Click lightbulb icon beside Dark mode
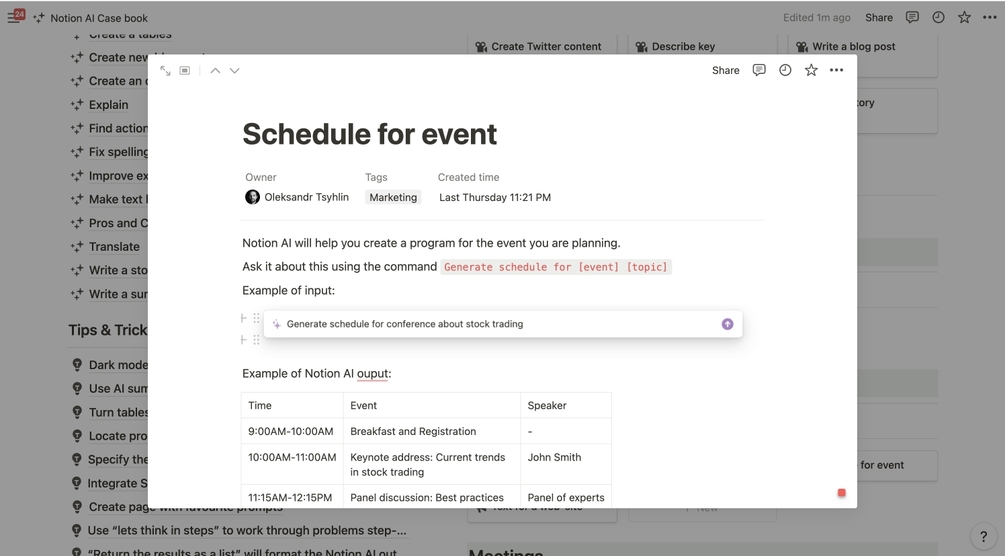 point(77,365)
